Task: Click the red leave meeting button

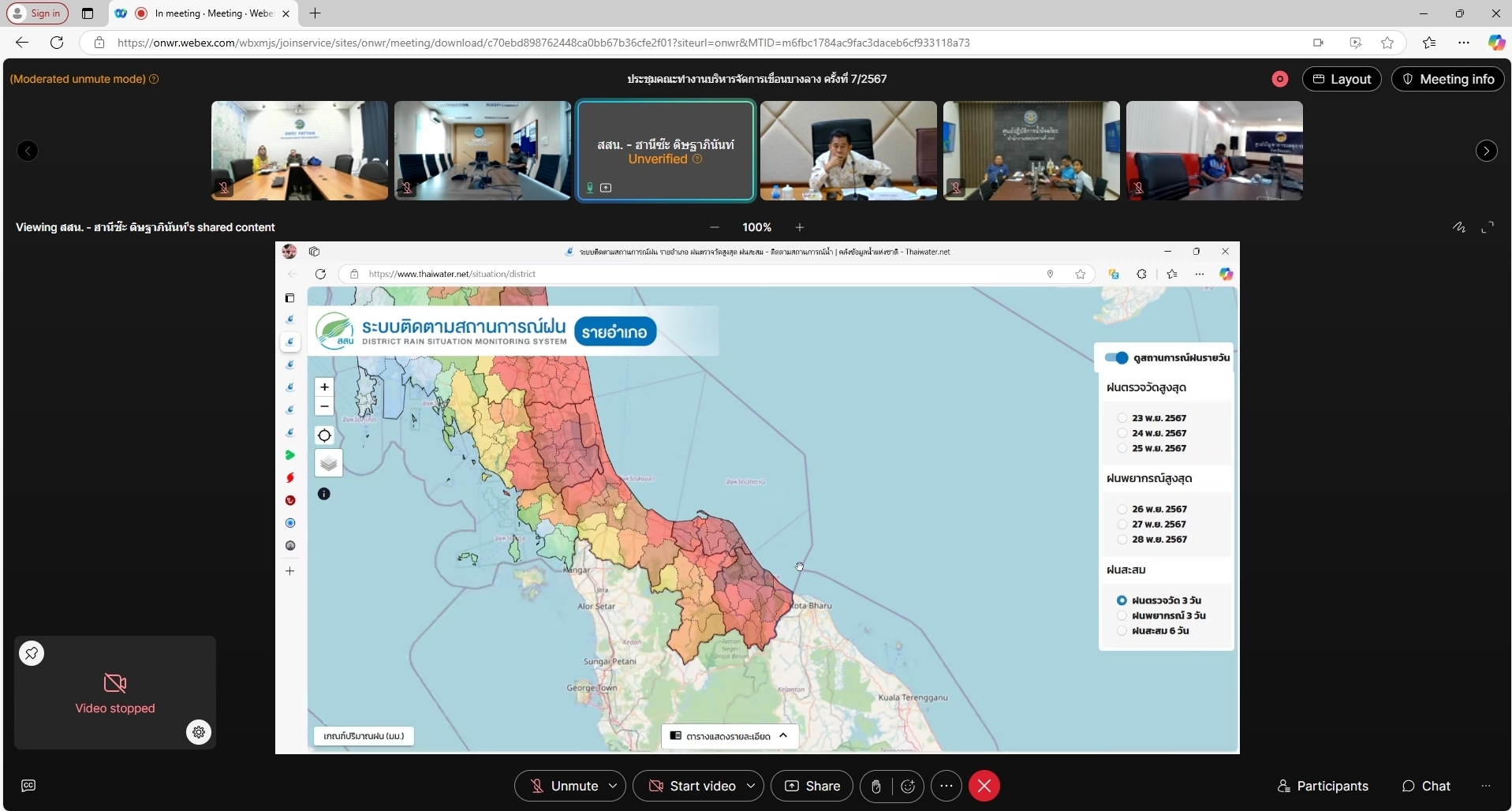Action: pos(984,786)
